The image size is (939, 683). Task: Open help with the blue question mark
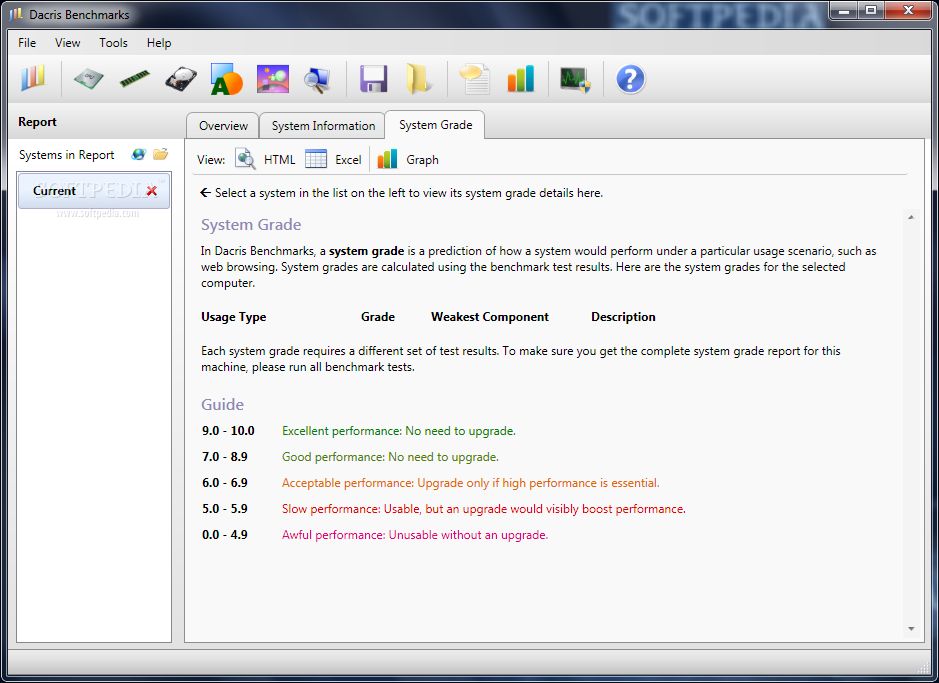coord(630,79)
